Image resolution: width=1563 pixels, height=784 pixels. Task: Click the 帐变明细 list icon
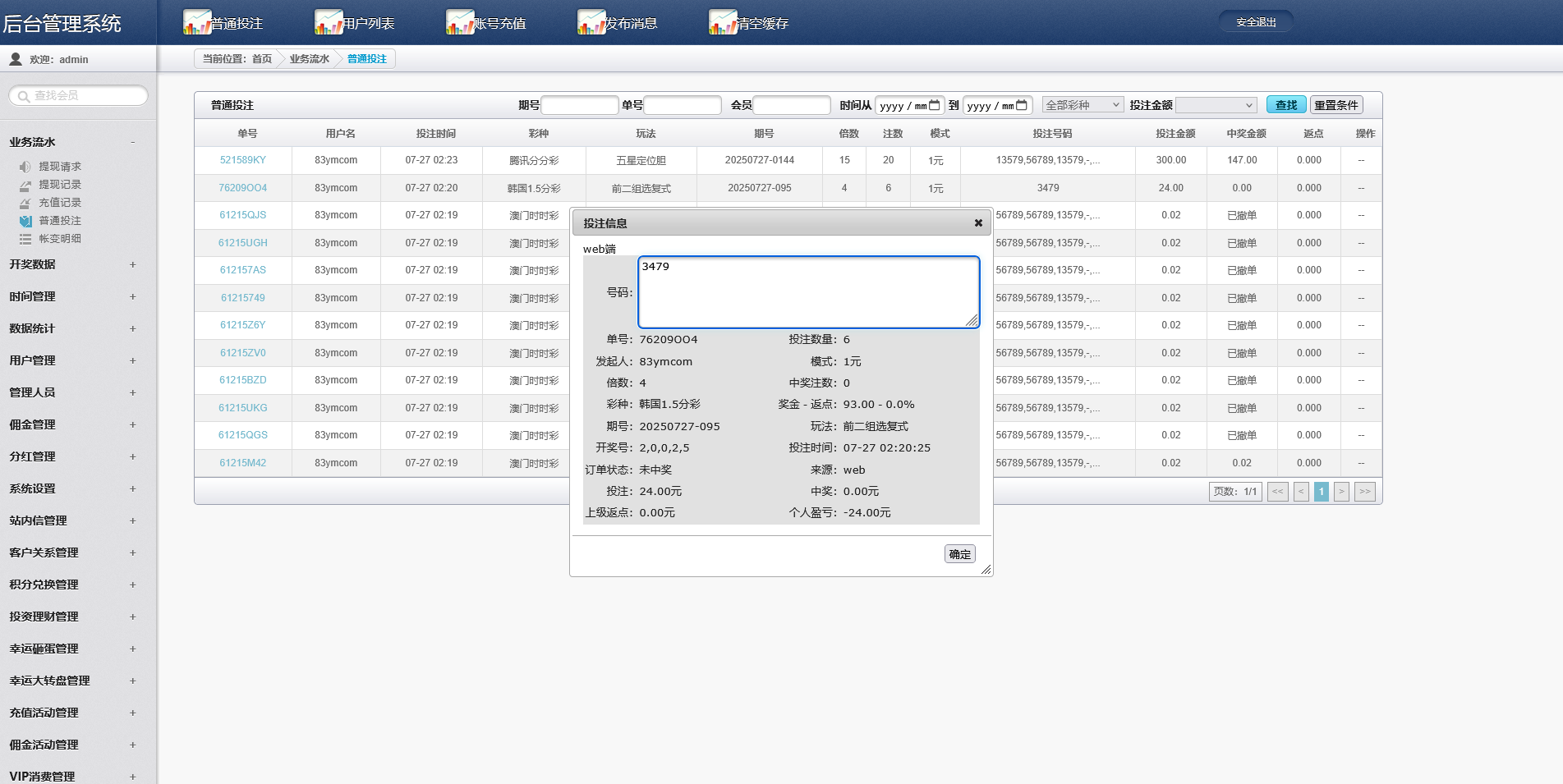pos(25,239)
